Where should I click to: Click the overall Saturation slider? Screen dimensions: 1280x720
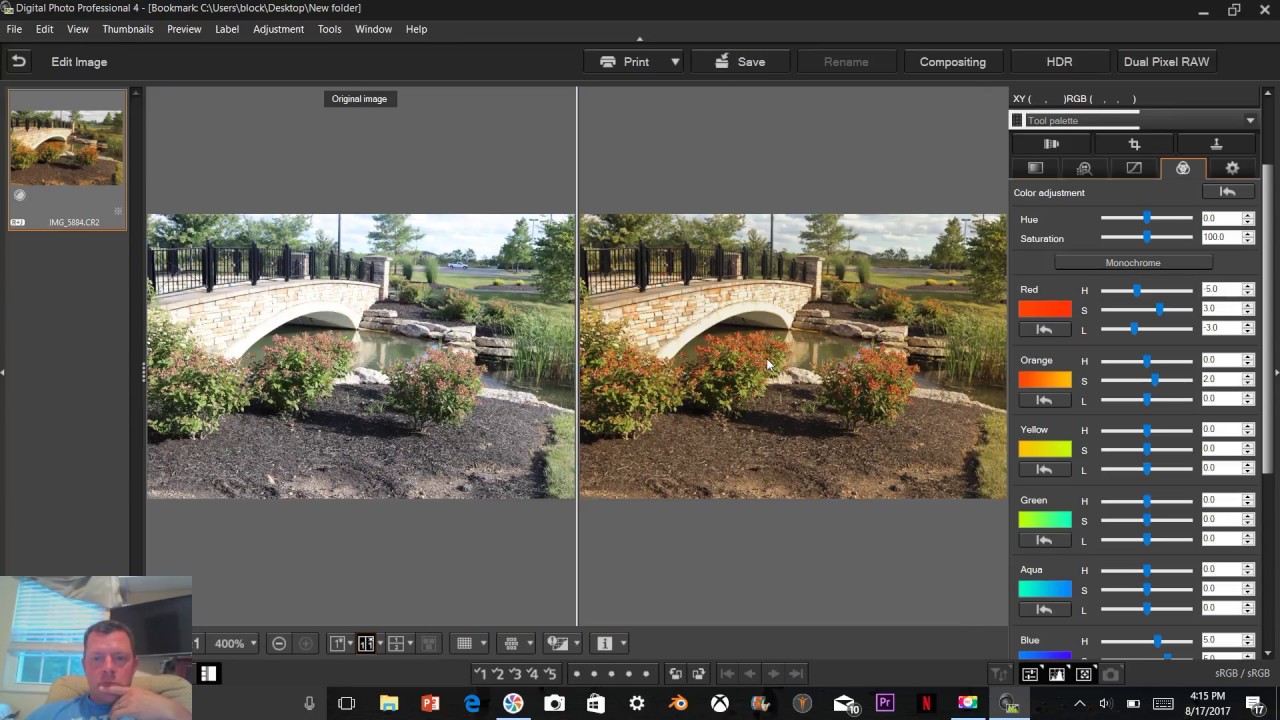[x=1147, y=237]
